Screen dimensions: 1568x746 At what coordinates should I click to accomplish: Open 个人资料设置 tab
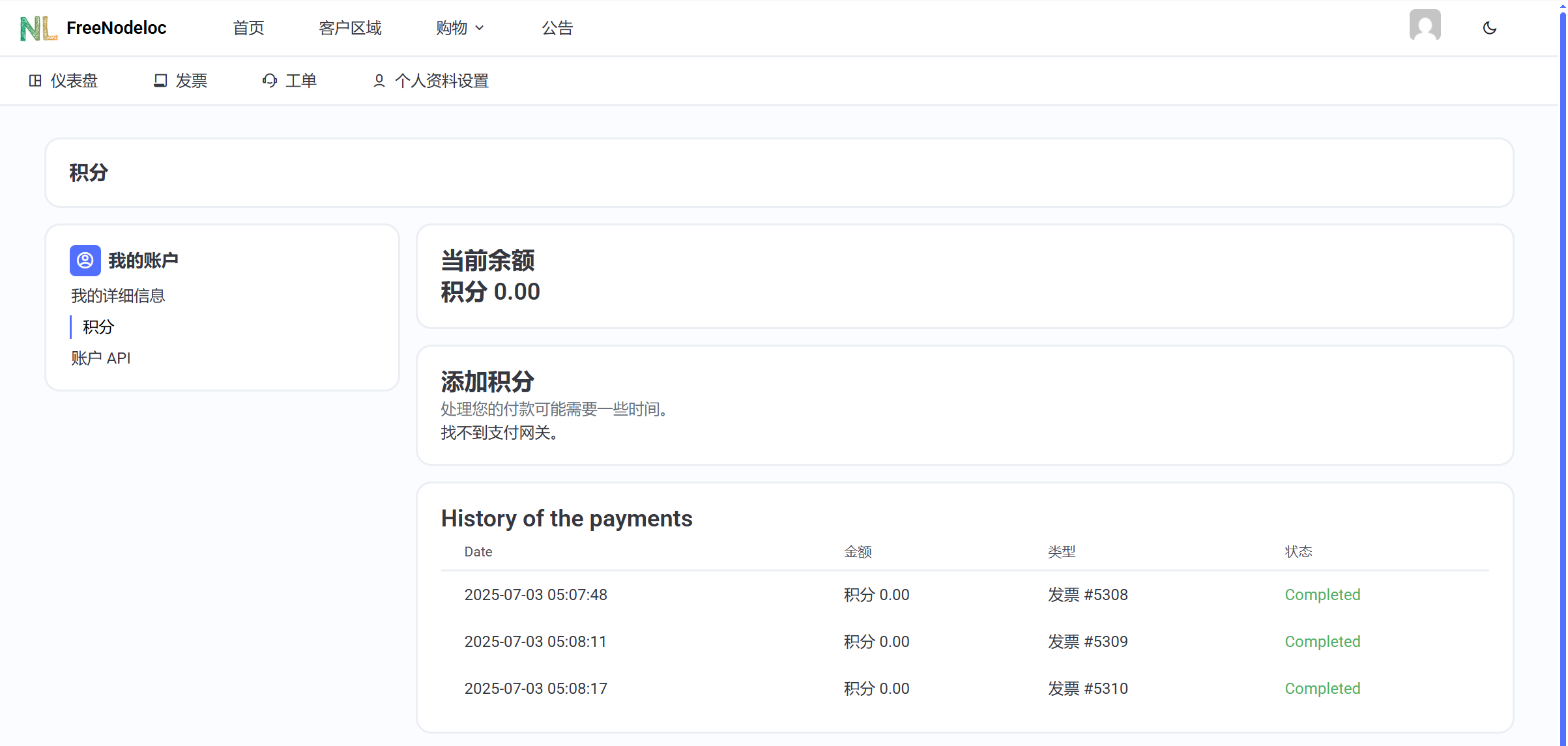click(431, 81)
